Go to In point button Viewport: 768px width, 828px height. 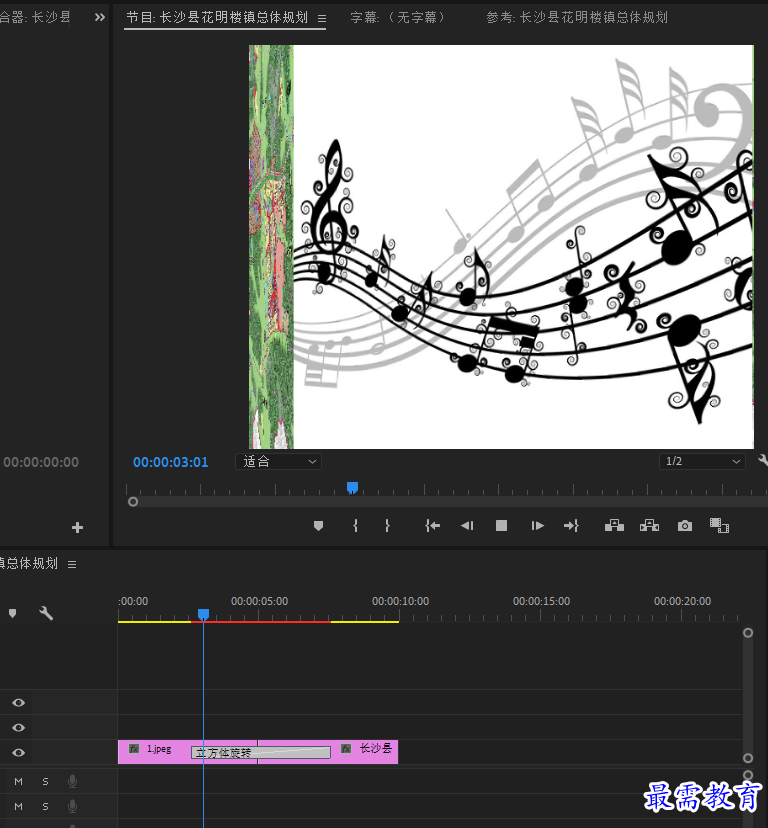433,526
